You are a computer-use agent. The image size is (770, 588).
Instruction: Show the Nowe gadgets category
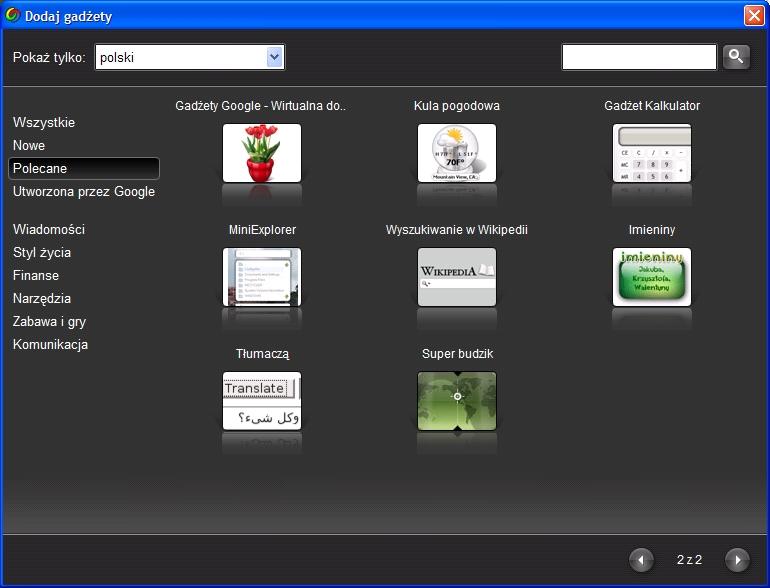(29, 145)
